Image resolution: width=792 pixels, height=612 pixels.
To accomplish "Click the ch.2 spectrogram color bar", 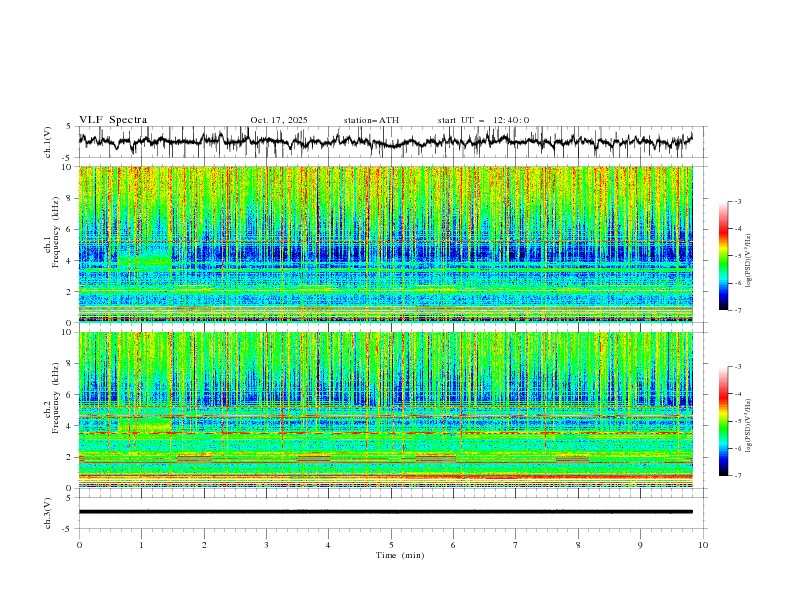I will pyautogui.click(x=723, y=421).
